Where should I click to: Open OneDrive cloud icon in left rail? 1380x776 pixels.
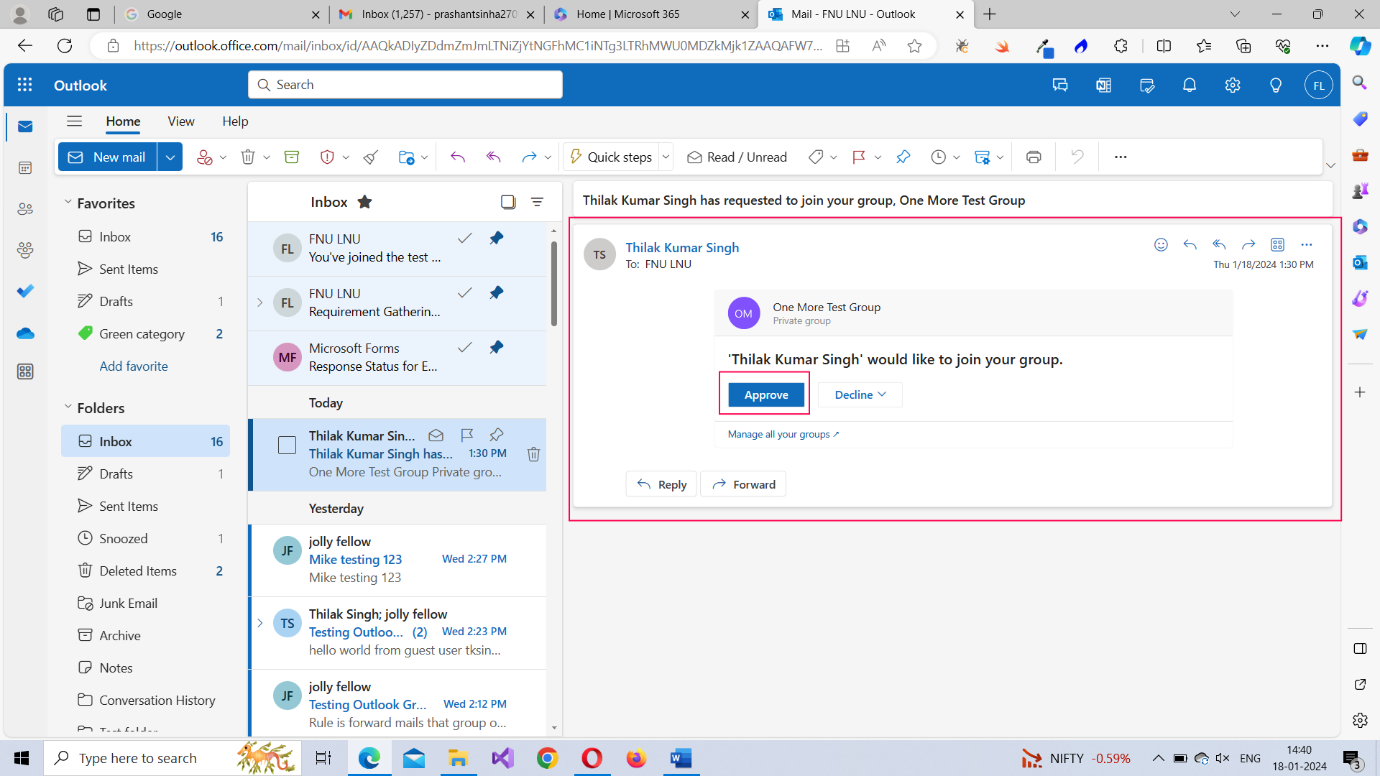point(25,333)
